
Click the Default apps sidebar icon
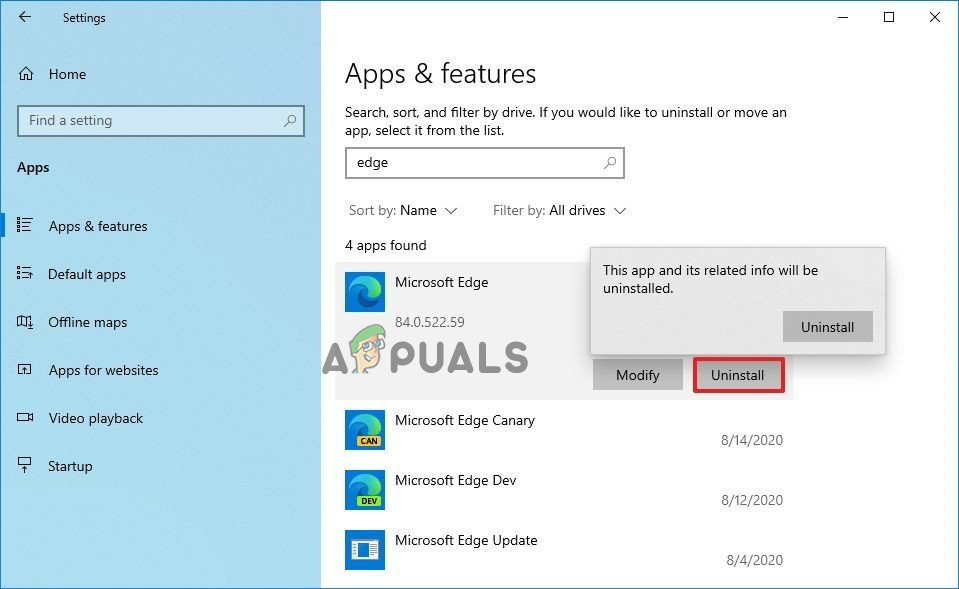[24, 273]
